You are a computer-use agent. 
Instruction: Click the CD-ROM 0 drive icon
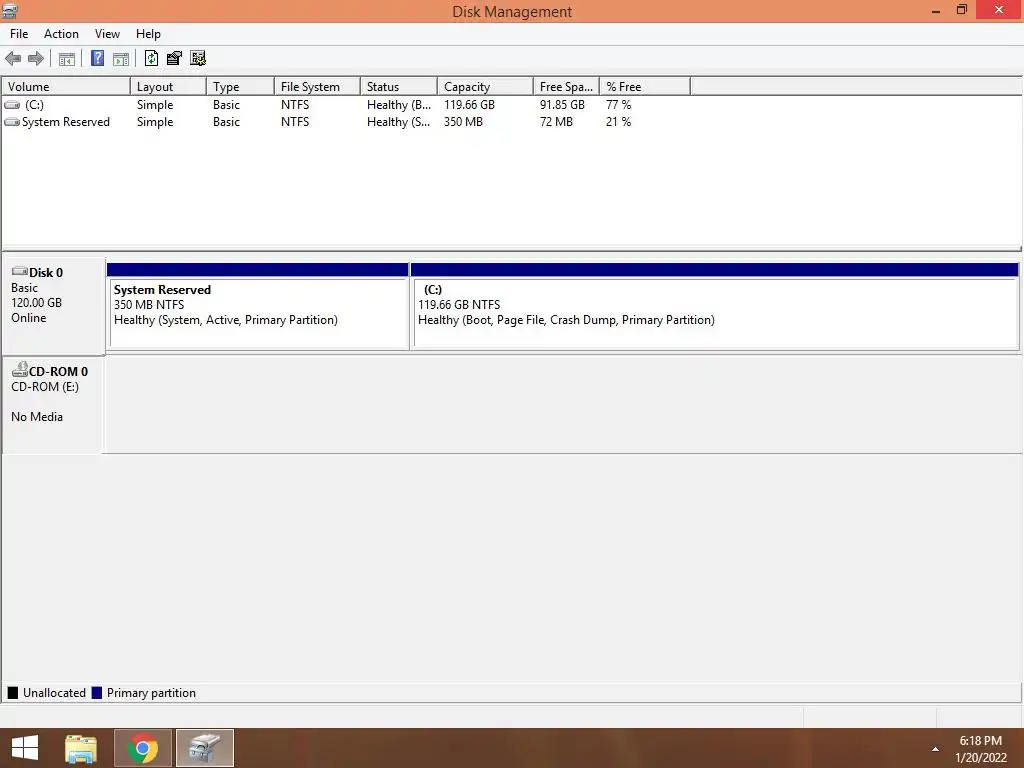[x=20, y=370]
